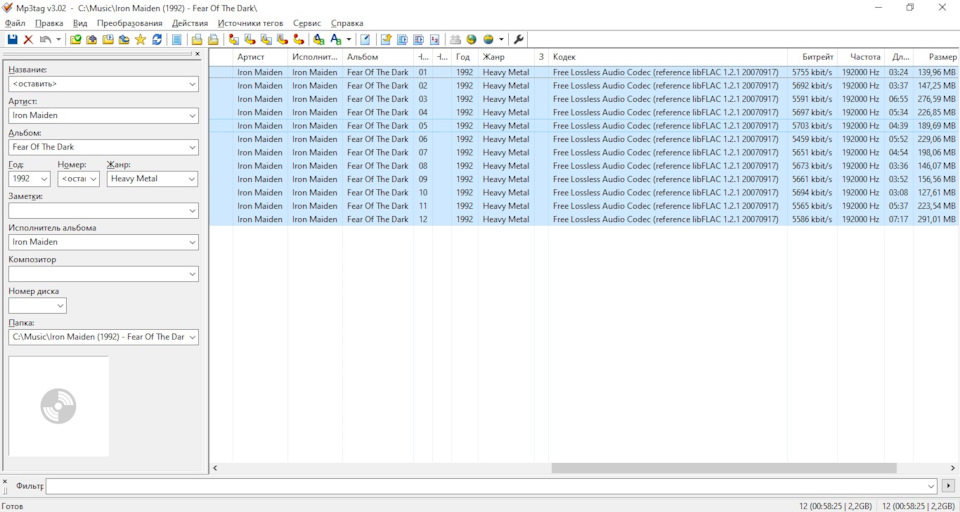Expand the Артист field dropdown

pyautogui.click(x=193, y=115)
